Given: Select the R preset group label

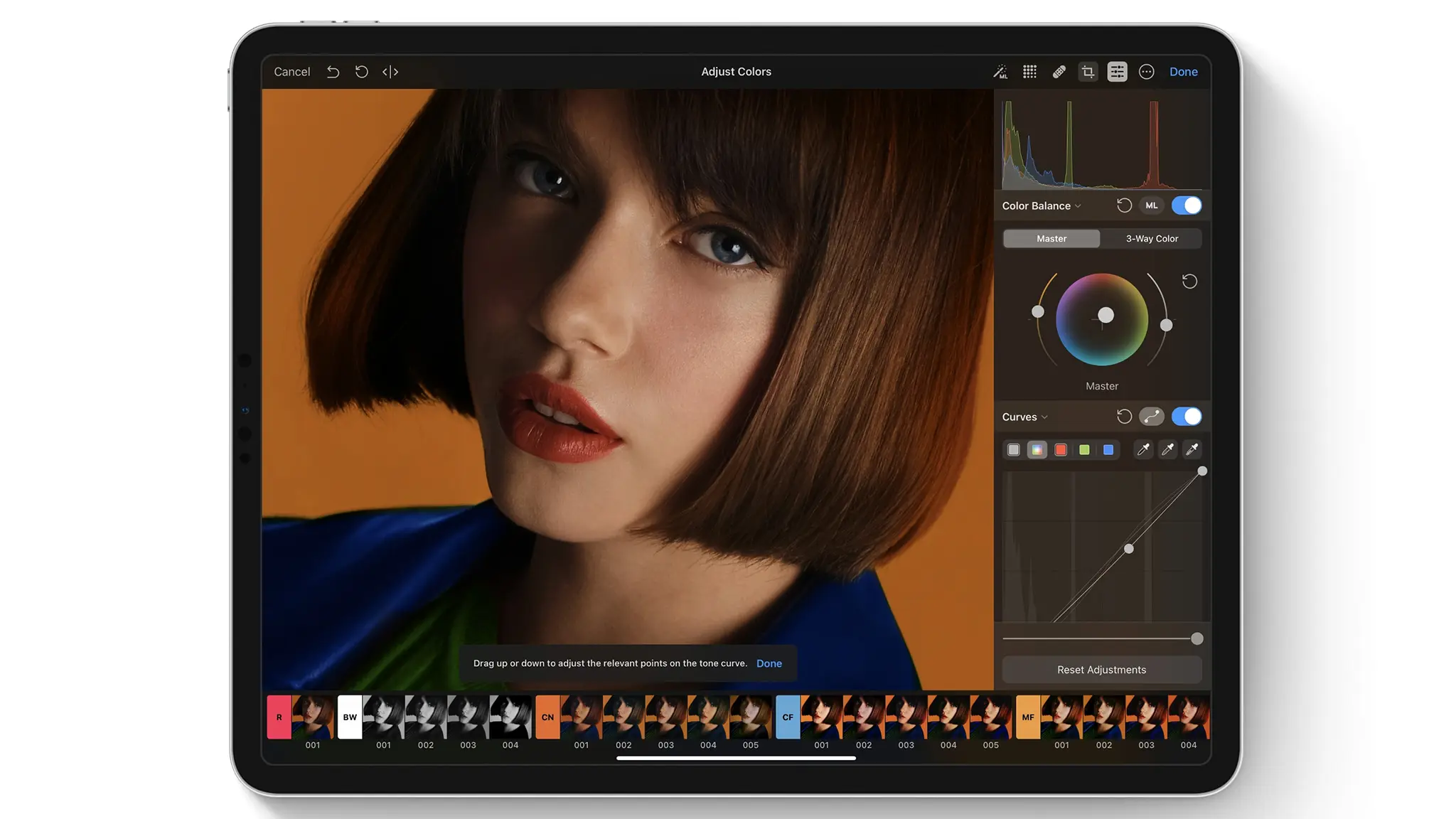Looking at the screenshot, I should (x=279, y=717).
